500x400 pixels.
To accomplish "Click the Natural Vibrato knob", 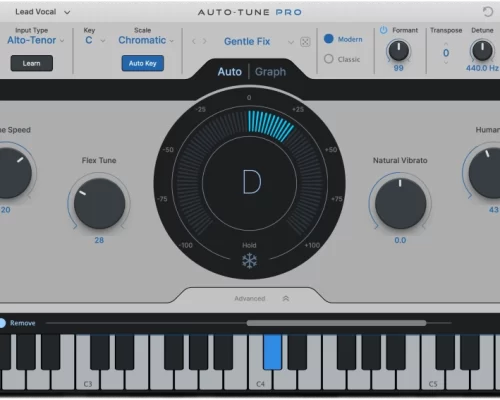I will click(x=400, y=203).
